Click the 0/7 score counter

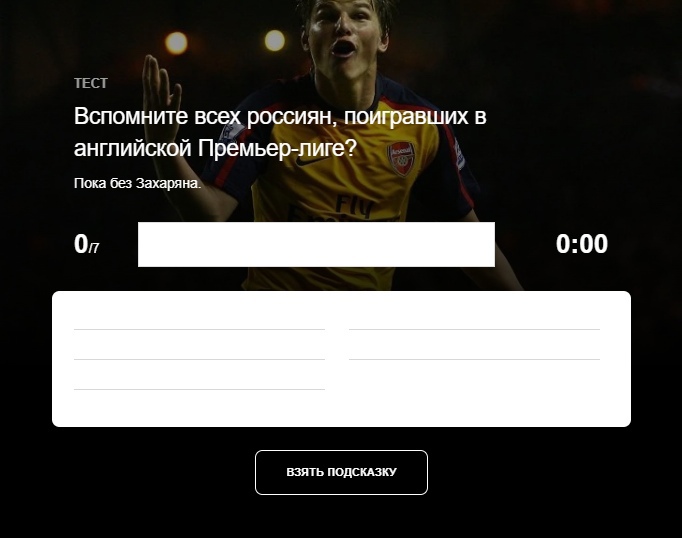click(87, 244)
